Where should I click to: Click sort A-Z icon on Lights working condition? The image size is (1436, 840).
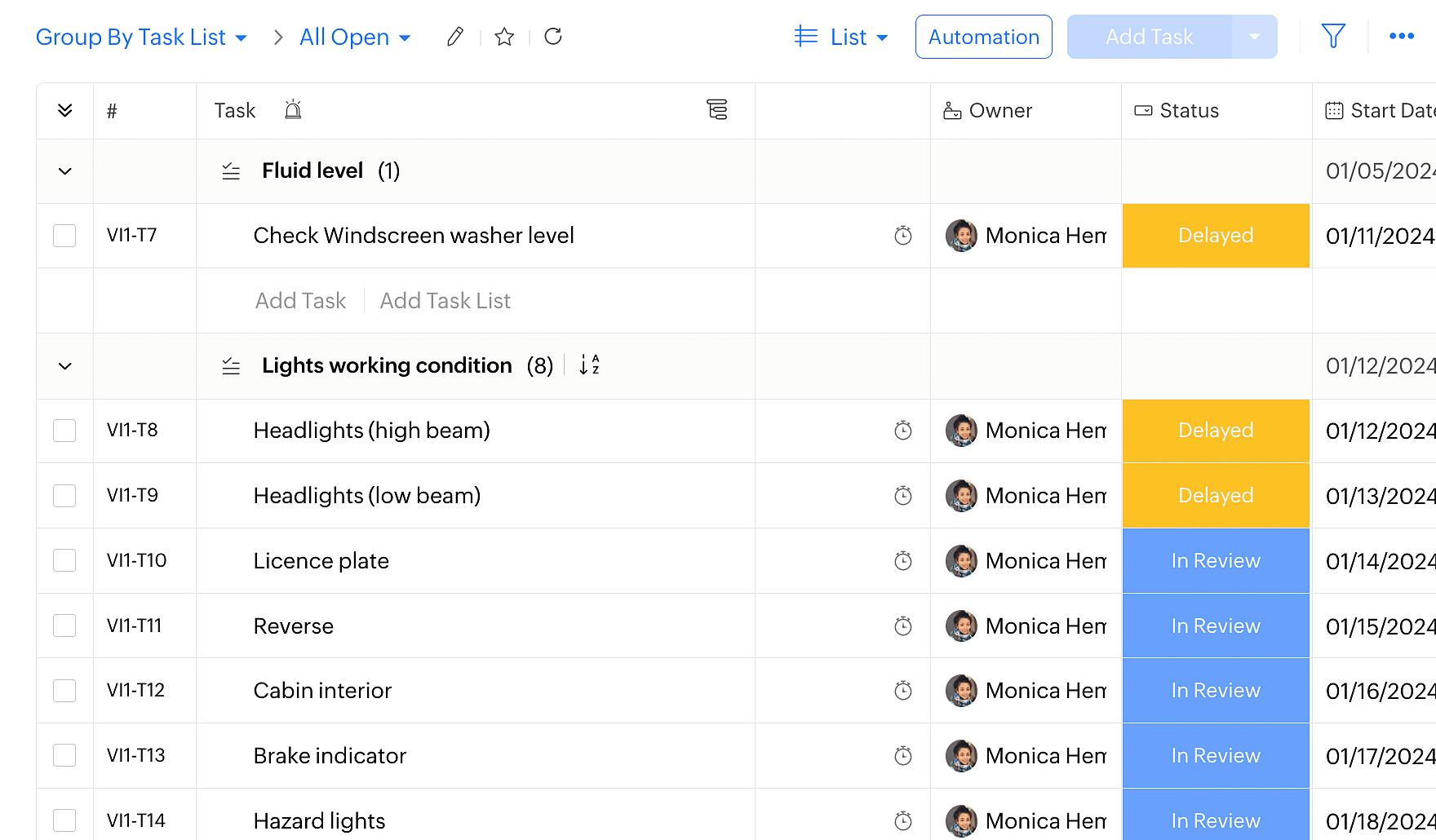point(589,365)
